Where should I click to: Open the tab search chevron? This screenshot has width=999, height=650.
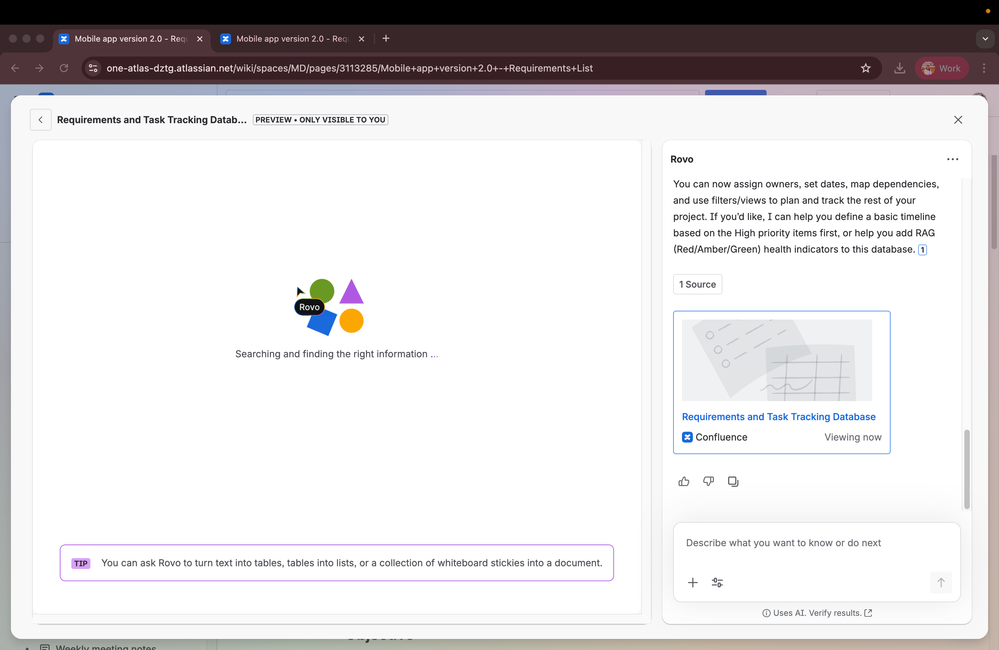click(984, 38)
